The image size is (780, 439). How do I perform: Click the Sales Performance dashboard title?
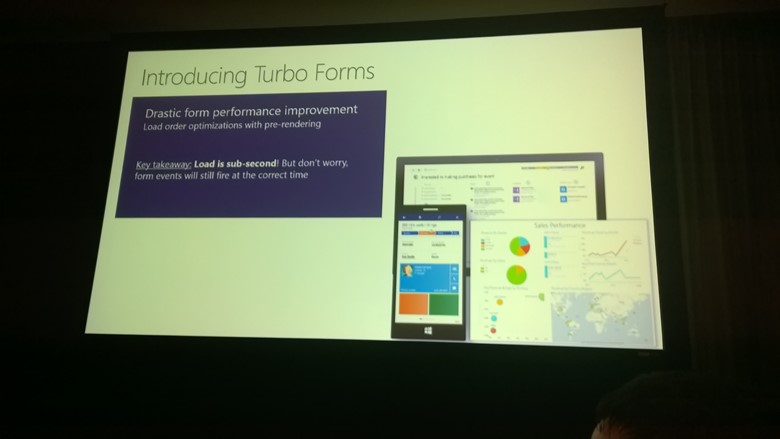[x=560, y=225]
